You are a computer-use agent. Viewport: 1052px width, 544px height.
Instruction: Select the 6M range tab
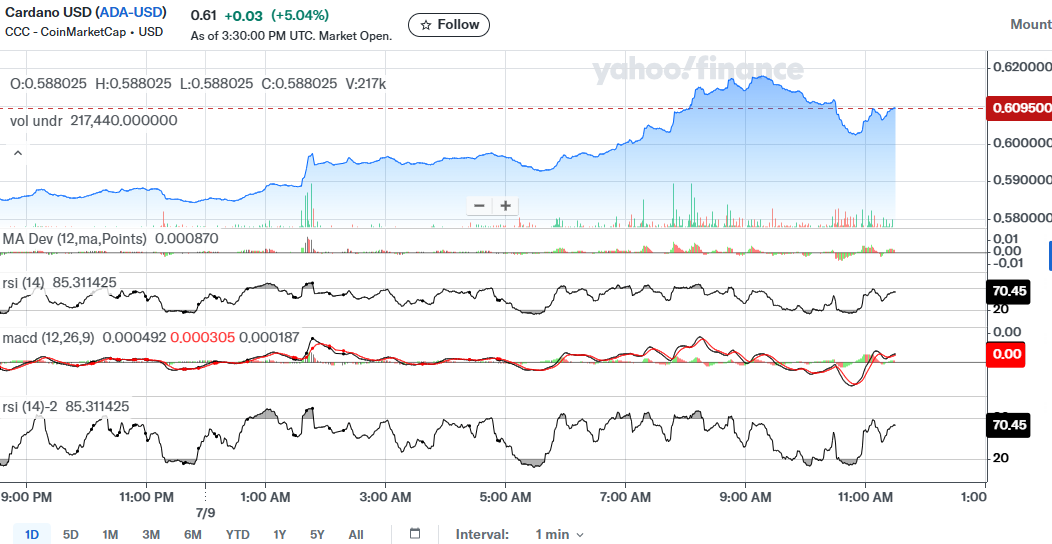click(x=193, y=535)
